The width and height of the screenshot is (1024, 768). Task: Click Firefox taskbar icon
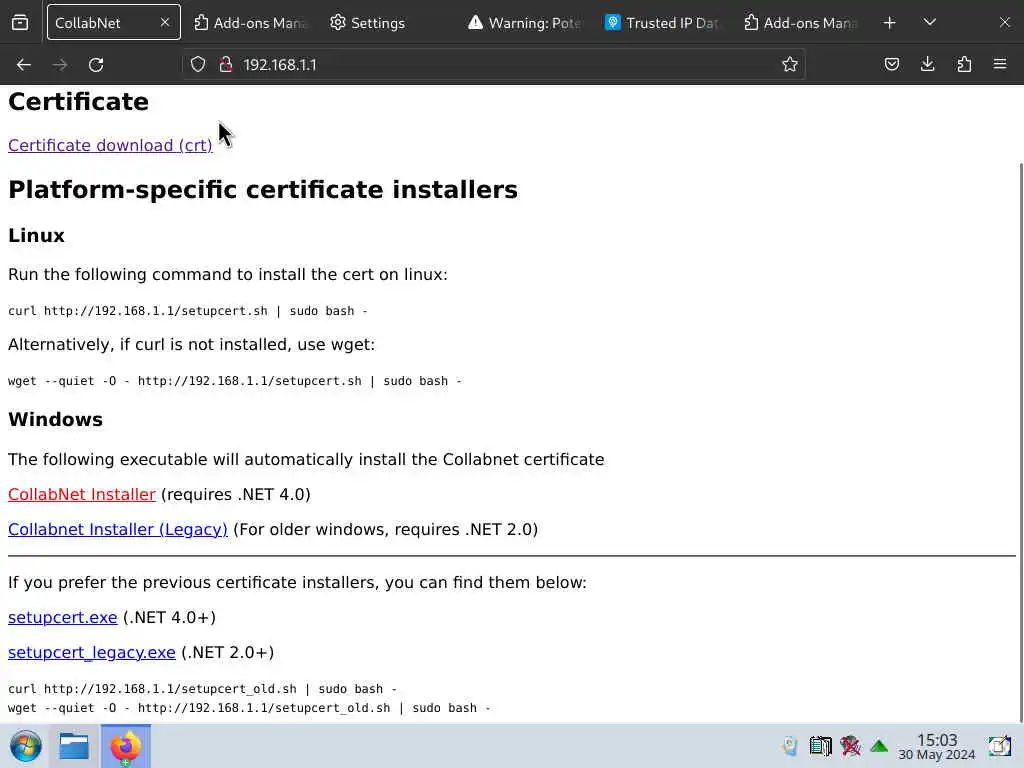[125, 746]
